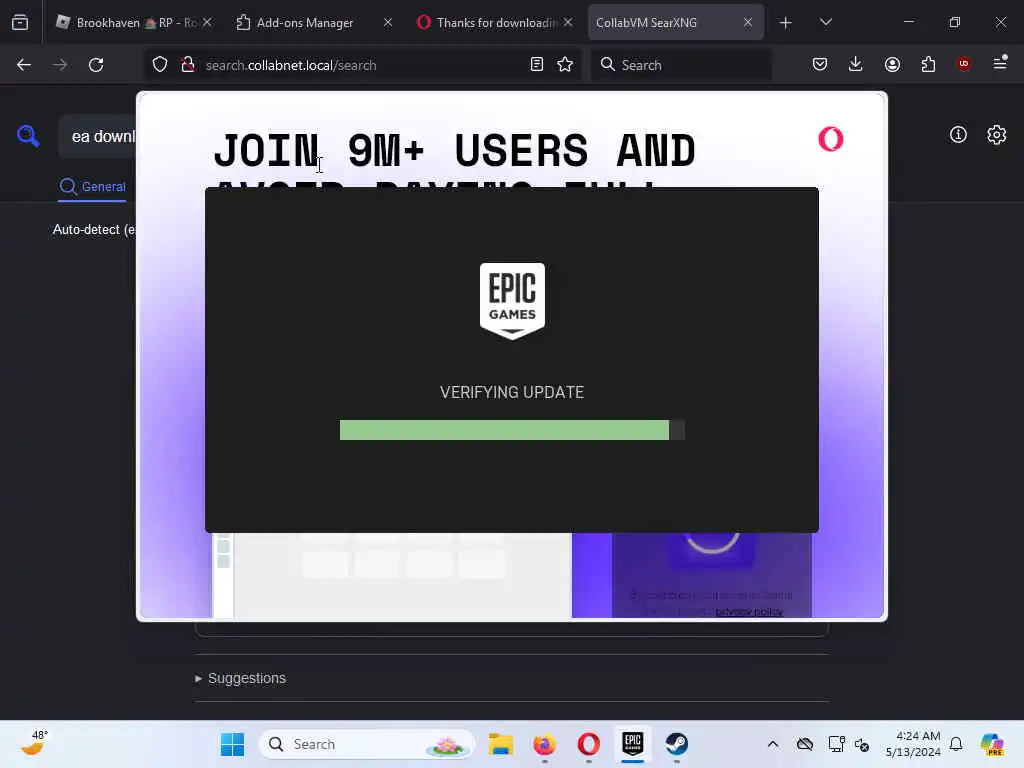1024x768 pixels.
Task: Switch to Firefox from the taskbar
Action: (x=545, y=744)
